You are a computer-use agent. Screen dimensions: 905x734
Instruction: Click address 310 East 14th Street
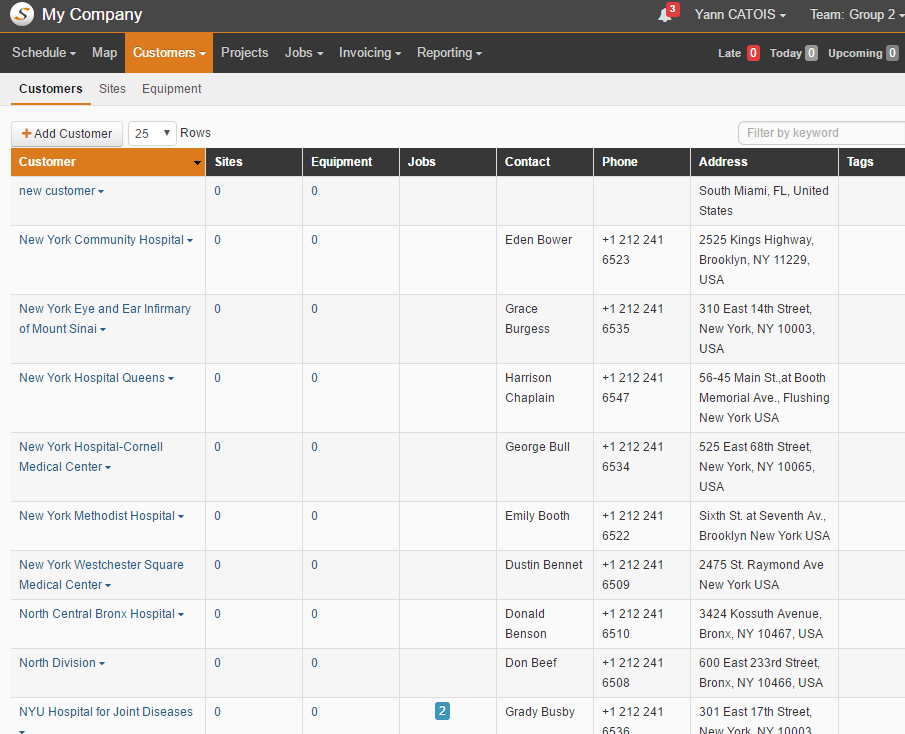[757, 328]
